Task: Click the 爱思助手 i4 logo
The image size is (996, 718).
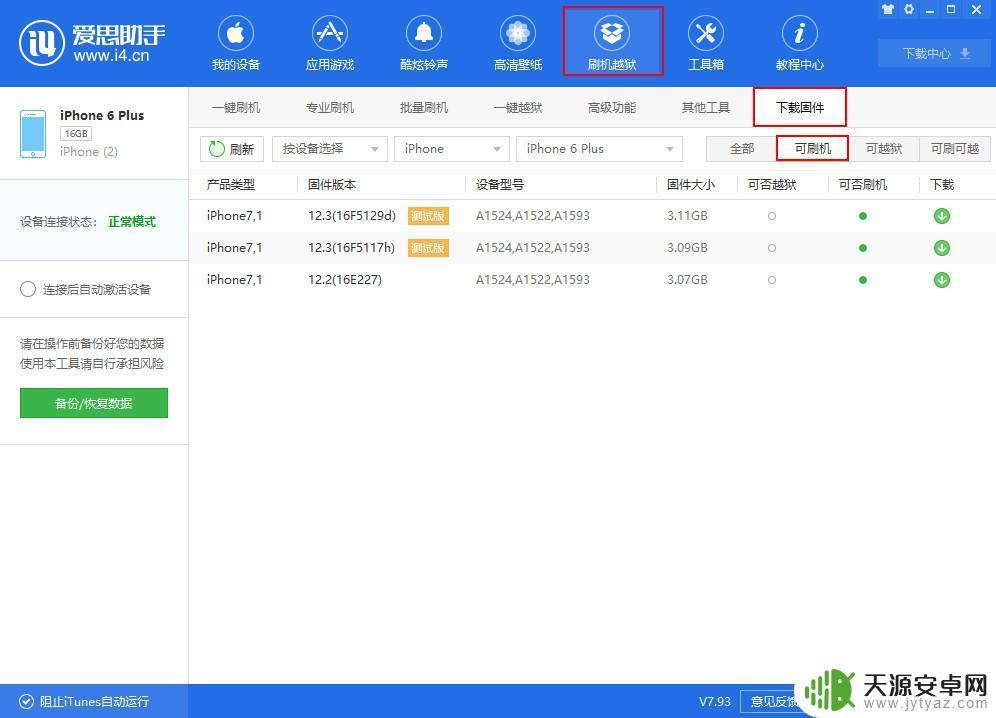Action: click(93, 43)
